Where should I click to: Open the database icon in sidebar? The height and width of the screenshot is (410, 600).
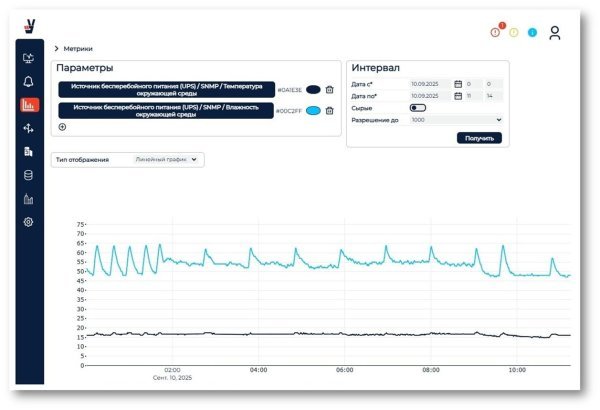[28, 175]
